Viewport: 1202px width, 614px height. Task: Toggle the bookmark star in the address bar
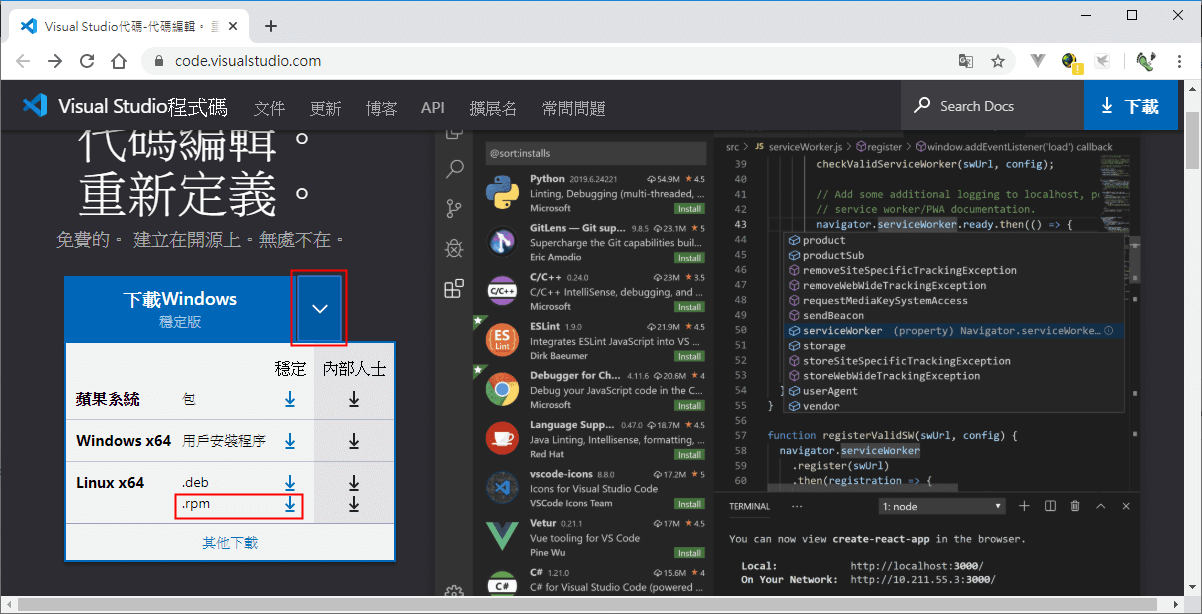(x=998, y=61)
